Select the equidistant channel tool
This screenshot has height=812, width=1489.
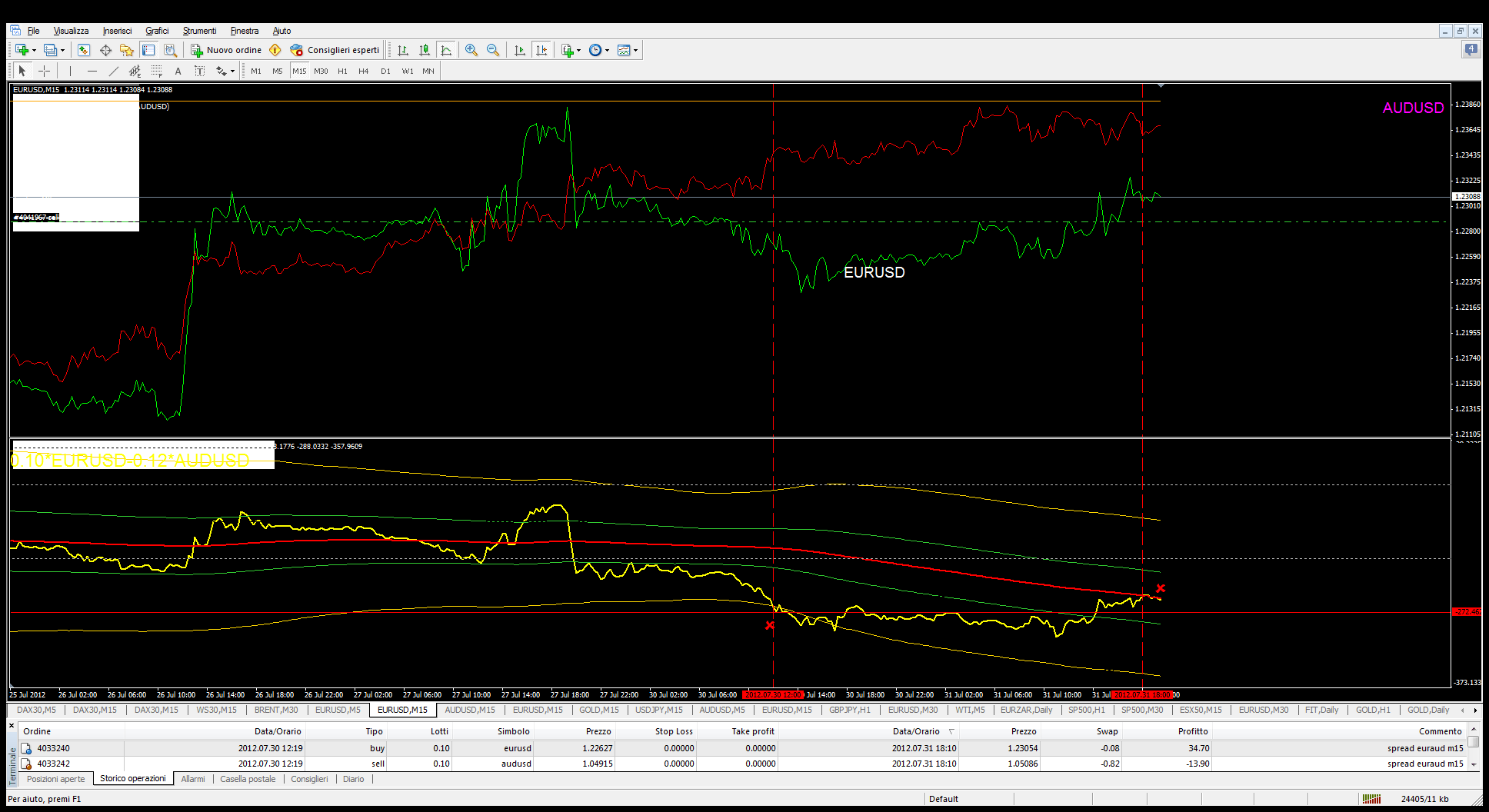coord(135,71)
